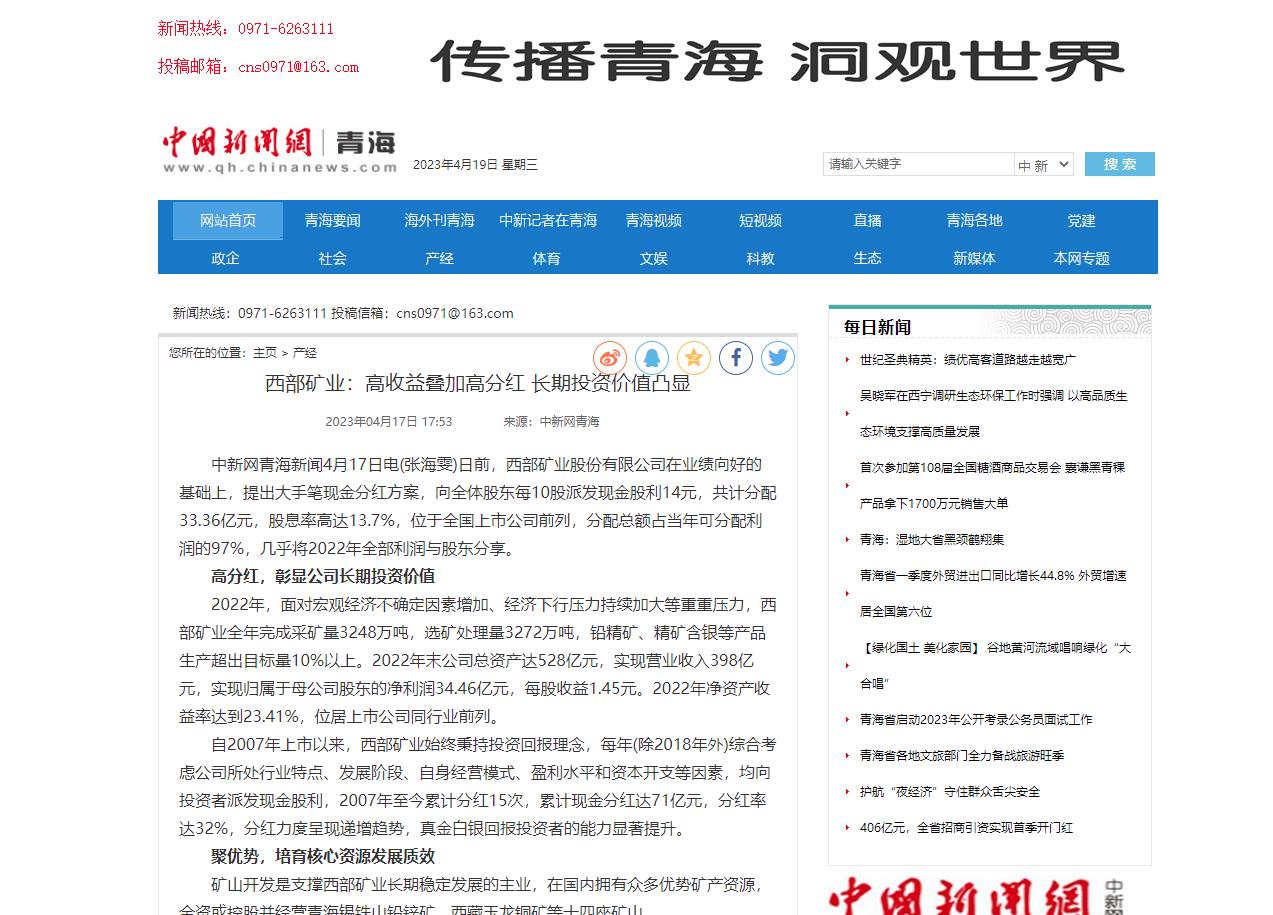Click the 中国新闻网 青海 header logo

(280, 151)
